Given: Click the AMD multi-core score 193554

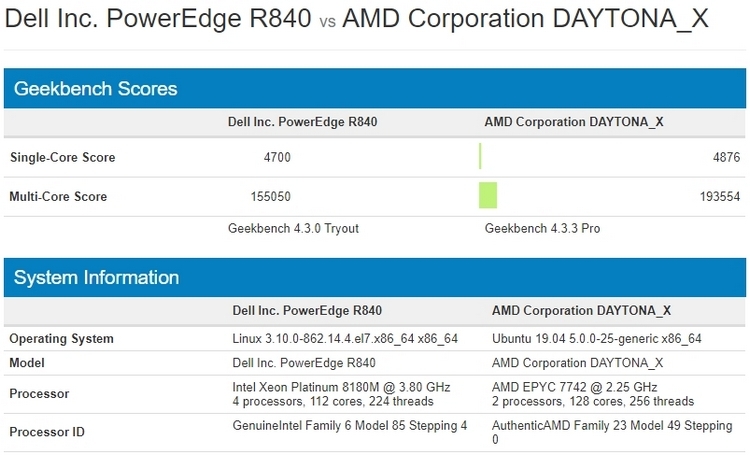Looking at the screenshot, I should pyautogui.click(x=720, y=197).
